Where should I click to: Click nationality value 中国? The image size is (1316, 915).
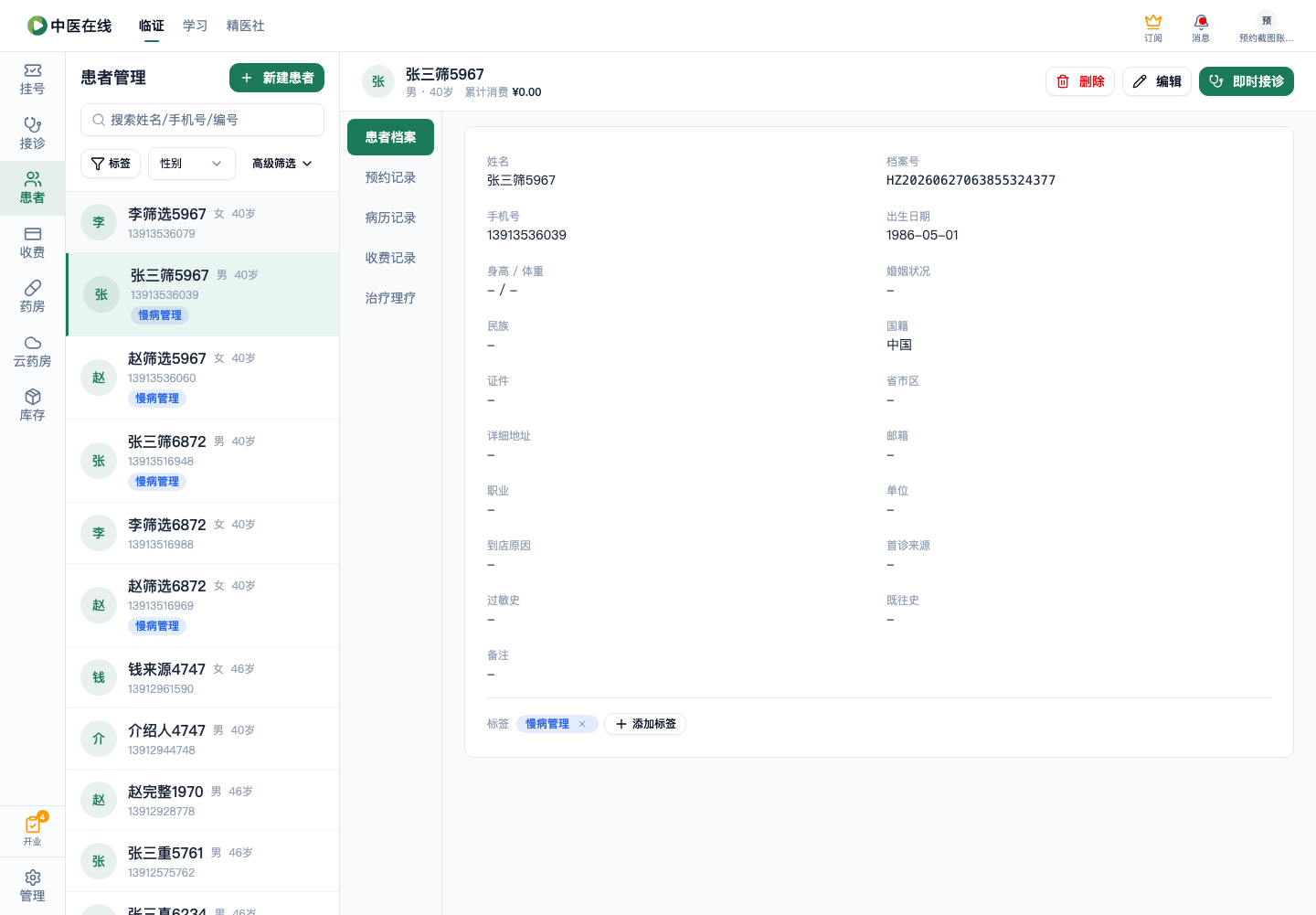(899, 345)
